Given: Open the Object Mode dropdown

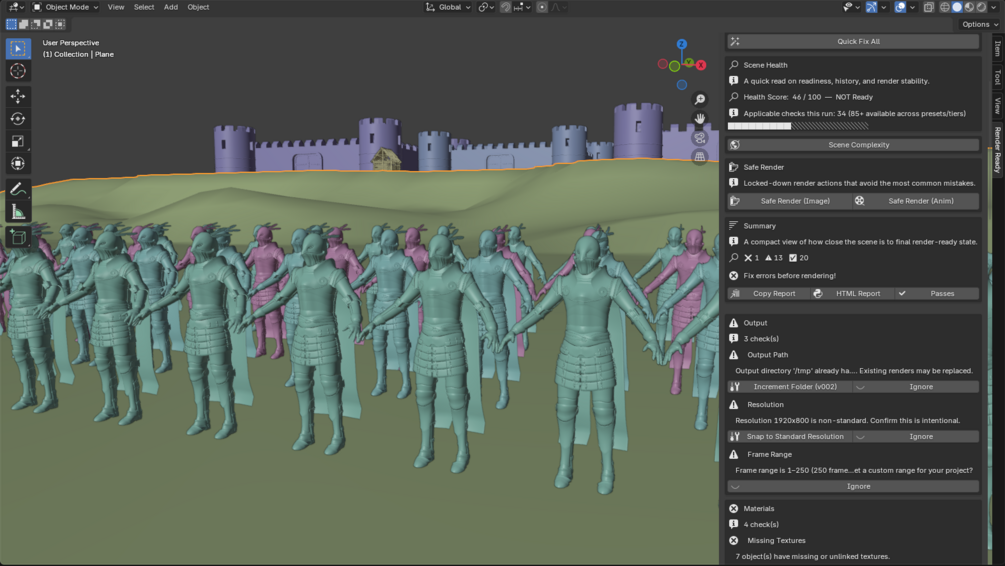Looking at the screenshot, I should pos(65,7).
